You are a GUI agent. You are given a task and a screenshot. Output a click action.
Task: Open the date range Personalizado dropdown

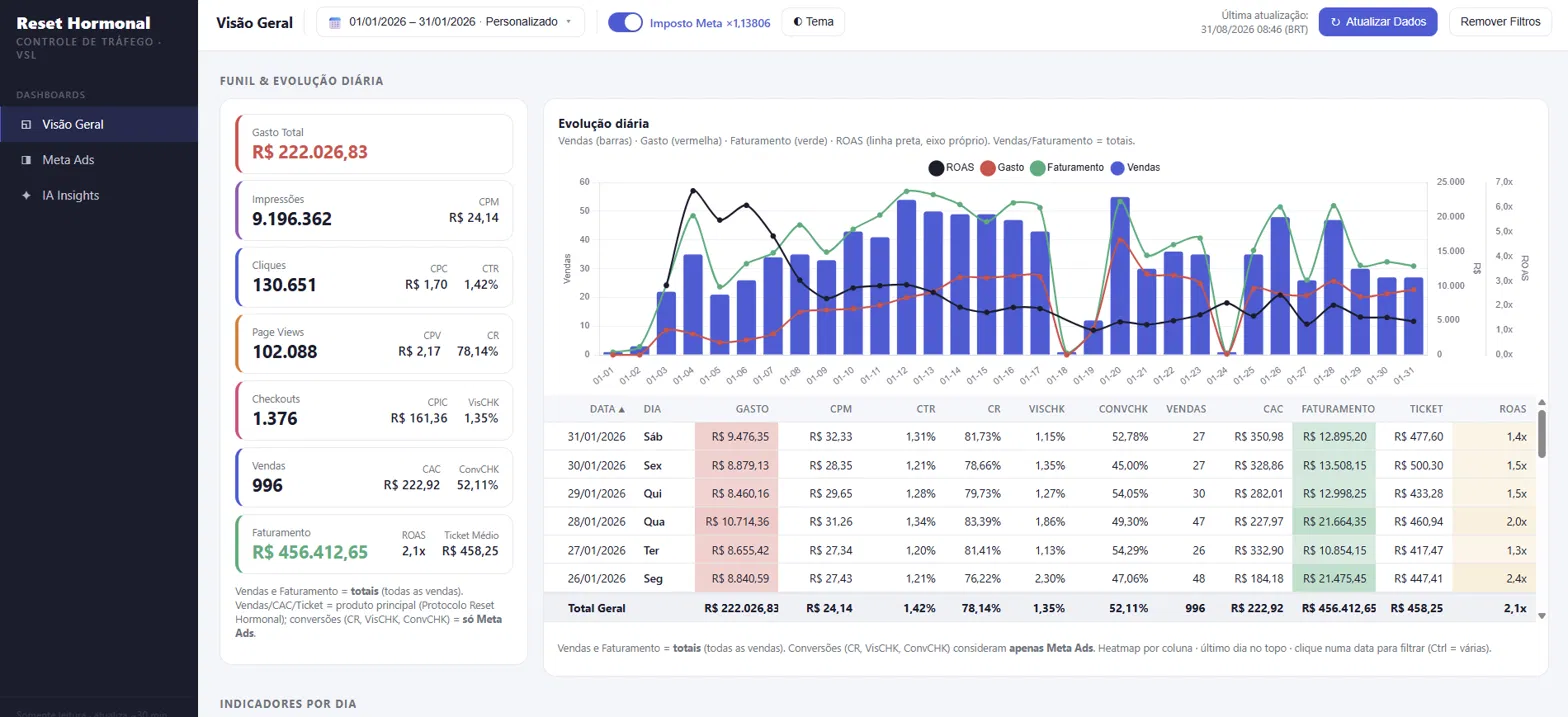450,22
